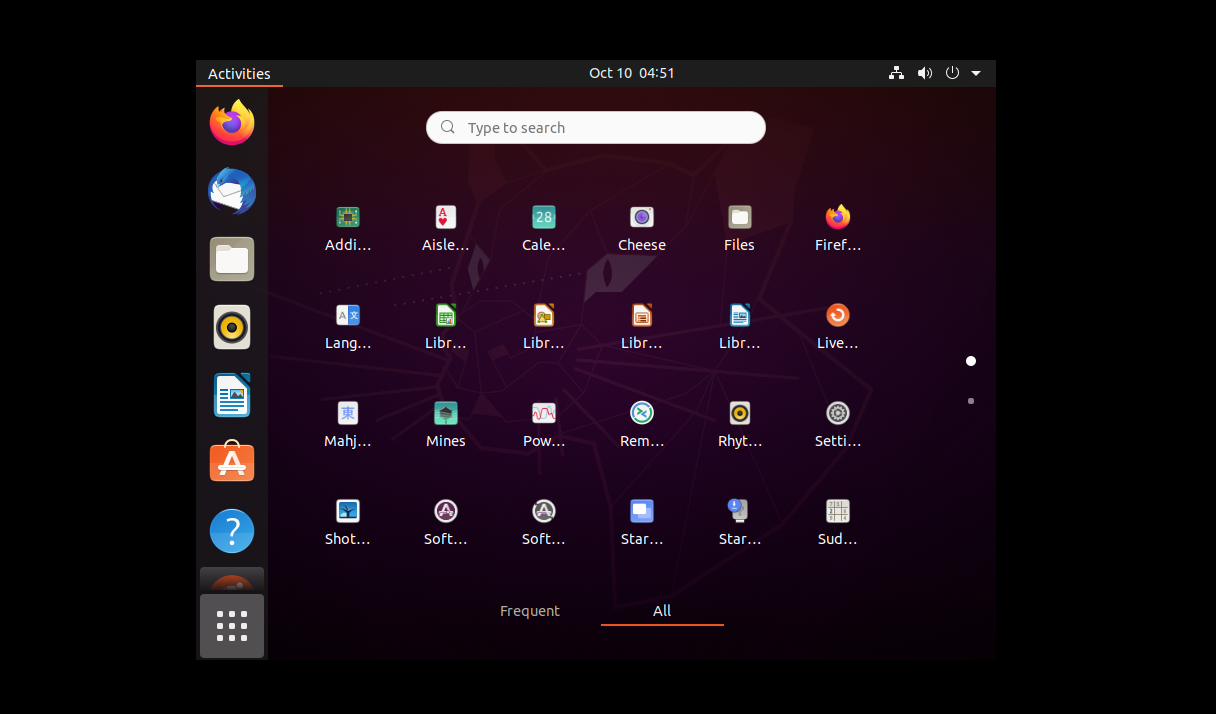Open the Livepatch app
1216x714 pixels.
pos(838,326)
